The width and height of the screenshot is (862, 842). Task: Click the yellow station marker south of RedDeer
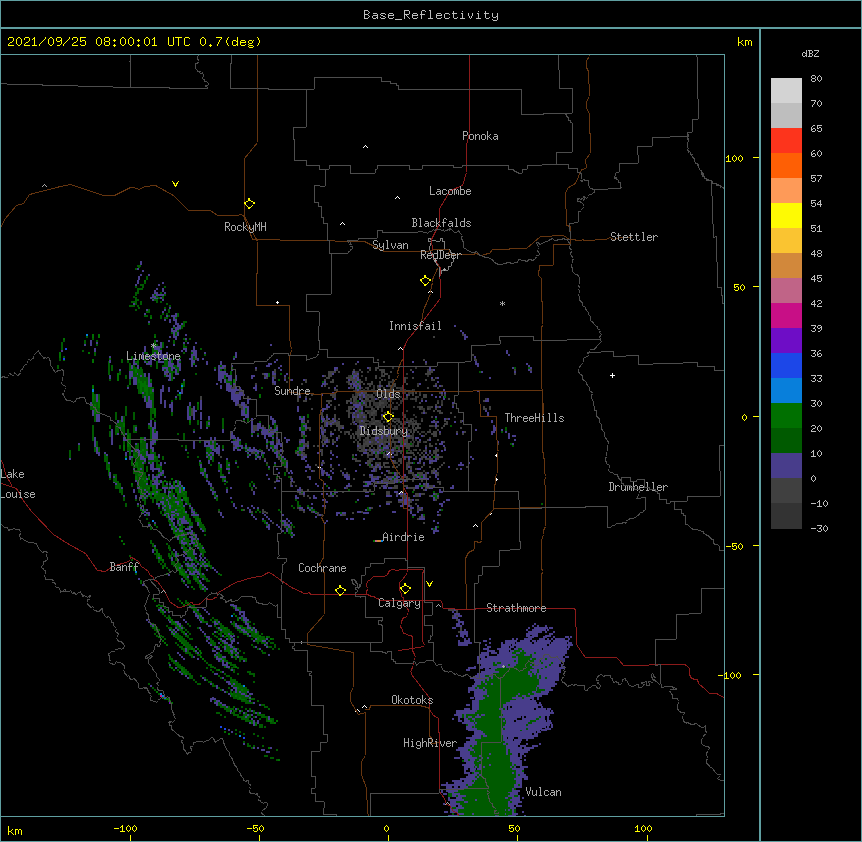tap(426, 280)
